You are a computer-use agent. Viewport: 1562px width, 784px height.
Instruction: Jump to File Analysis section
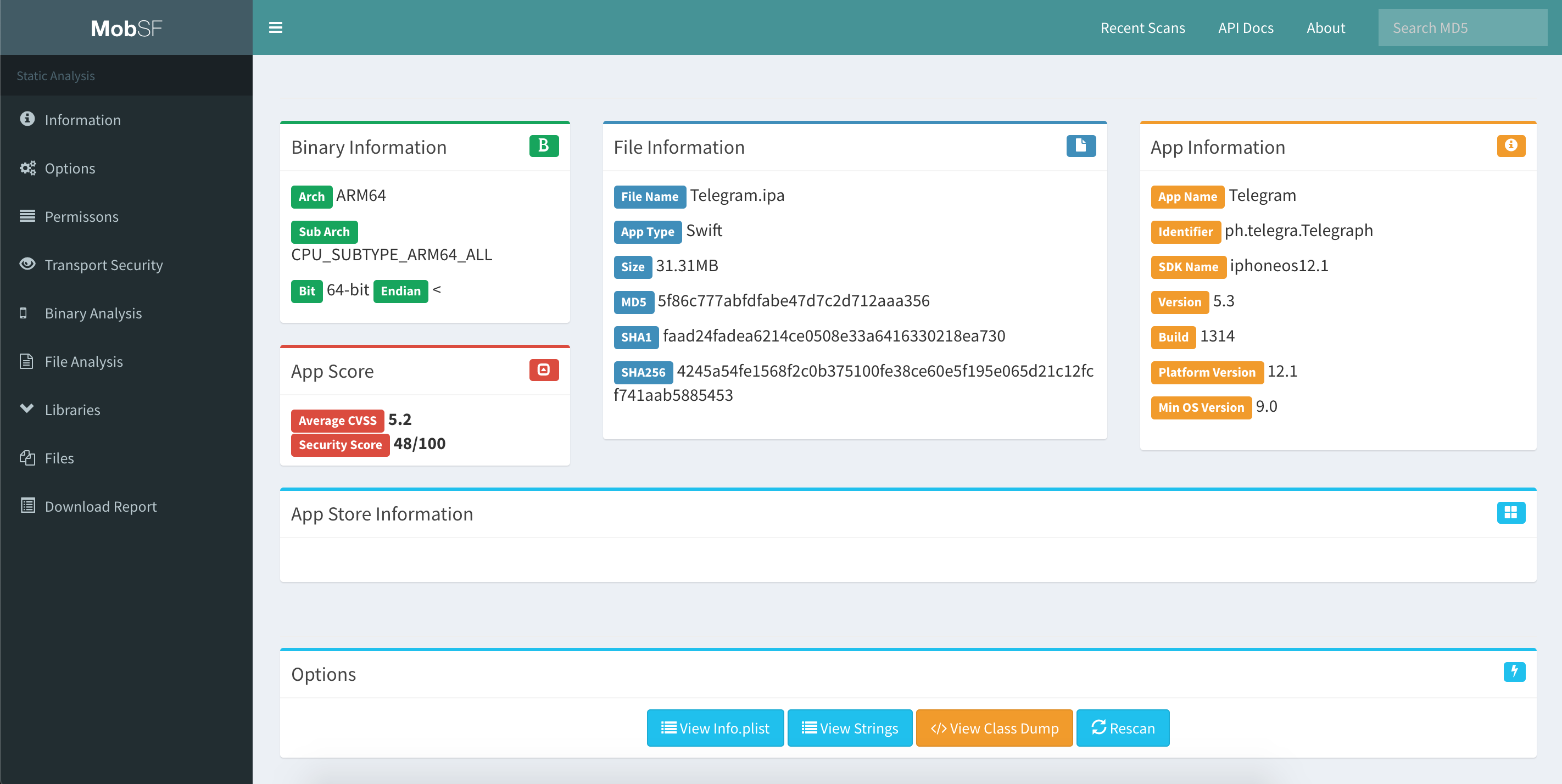tap(126, 362)
